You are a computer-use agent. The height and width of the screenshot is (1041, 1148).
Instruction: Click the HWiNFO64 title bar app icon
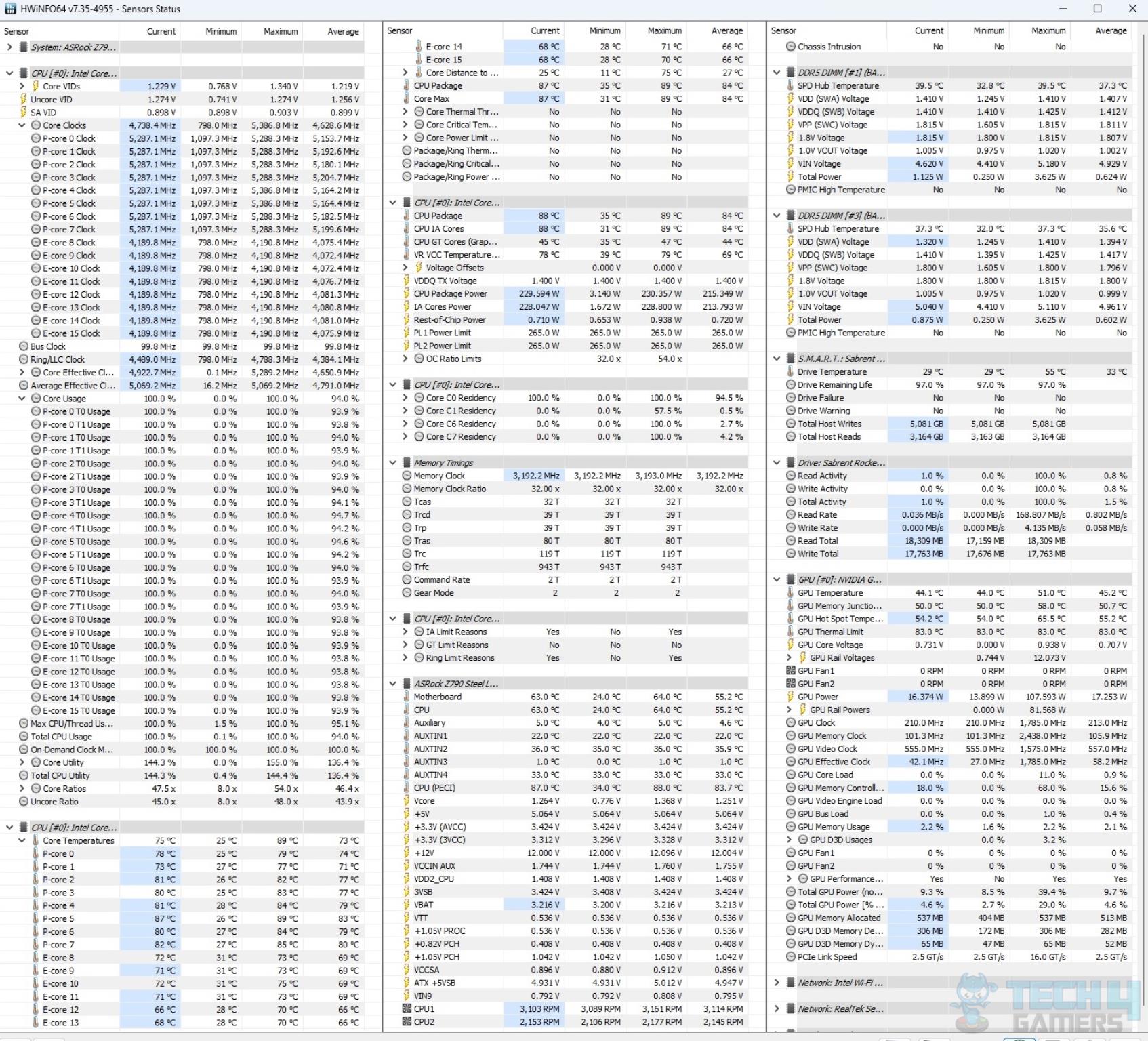(10, 9)
